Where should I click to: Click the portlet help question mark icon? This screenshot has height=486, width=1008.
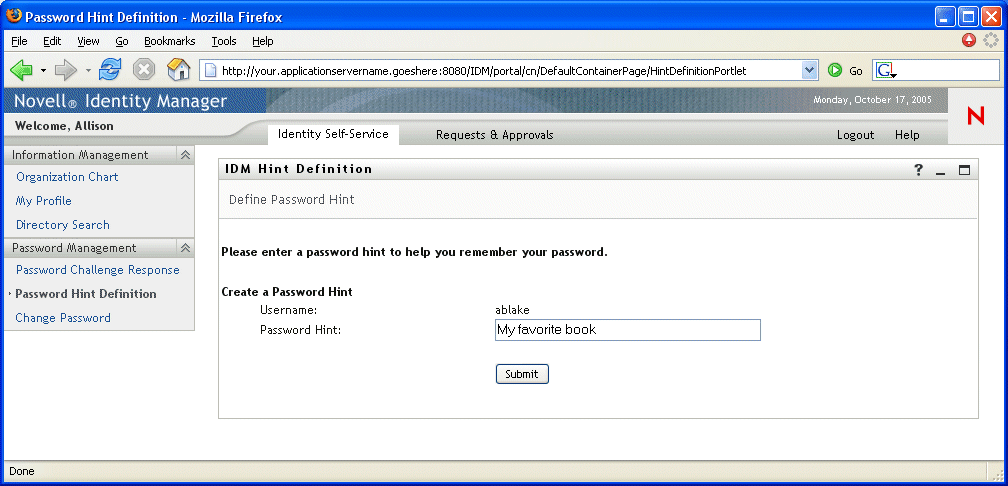(x=919, y=170)
